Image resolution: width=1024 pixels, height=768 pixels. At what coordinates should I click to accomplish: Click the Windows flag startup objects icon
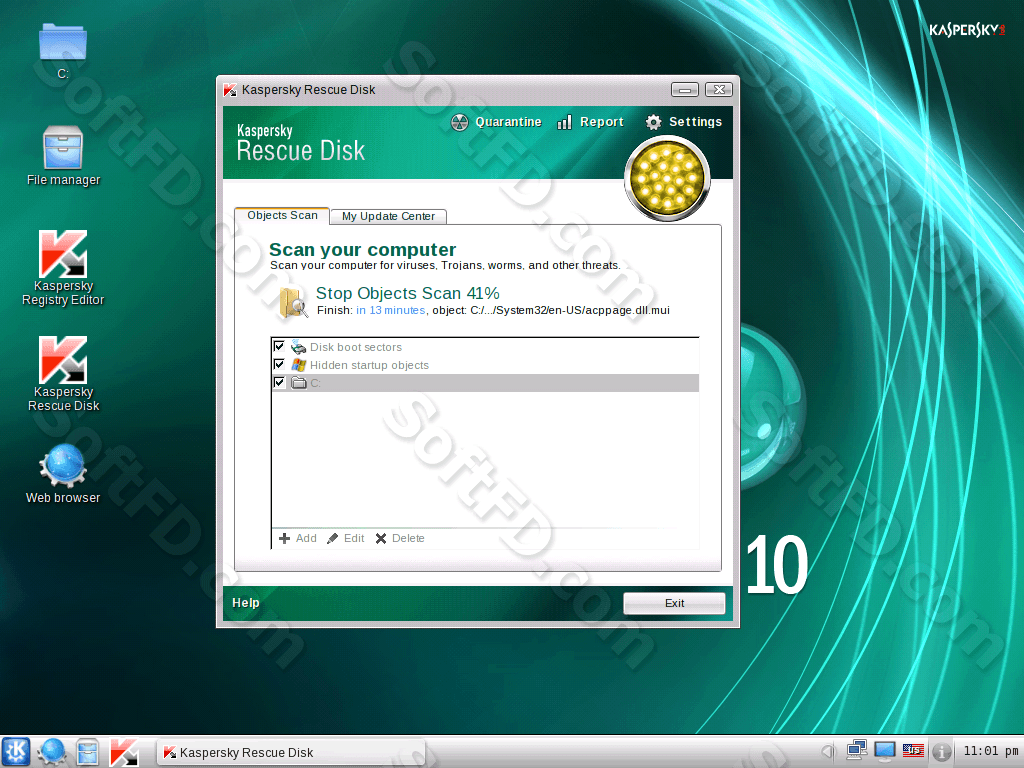point(298,365)
